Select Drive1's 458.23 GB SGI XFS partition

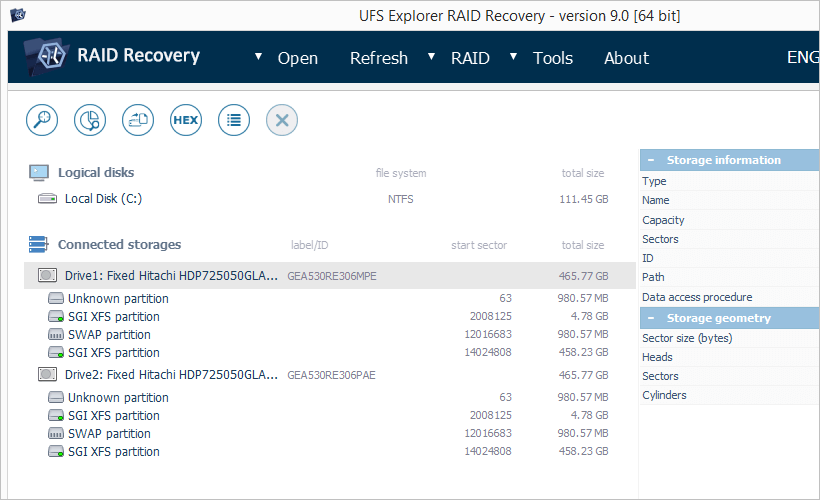coord(113,353)
